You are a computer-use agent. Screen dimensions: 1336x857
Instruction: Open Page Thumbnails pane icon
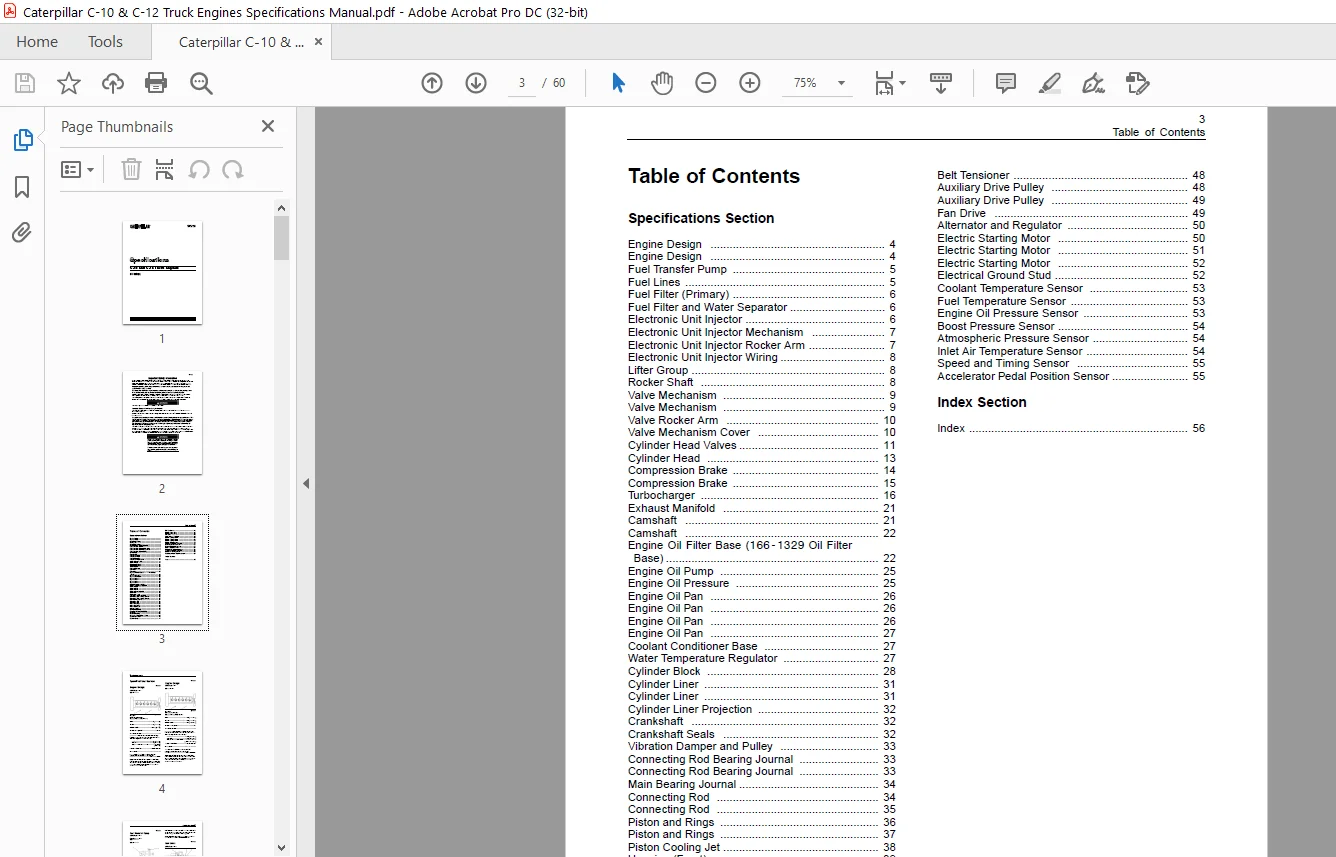(22, 141)
